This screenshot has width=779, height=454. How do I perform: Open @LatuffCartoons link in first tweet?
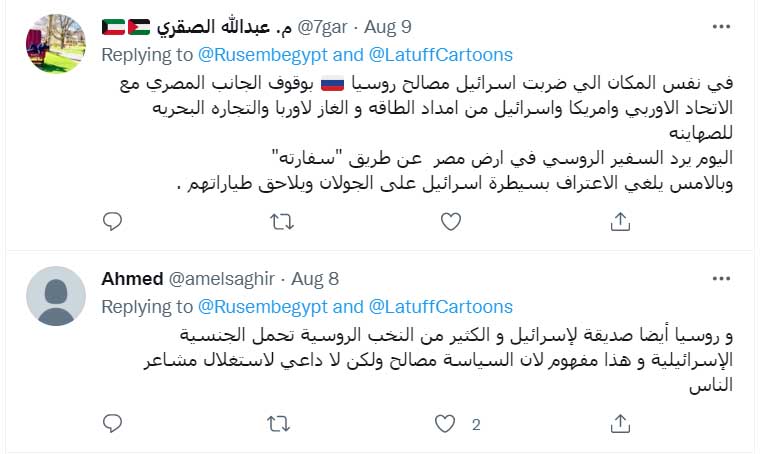tap(441, 54)
